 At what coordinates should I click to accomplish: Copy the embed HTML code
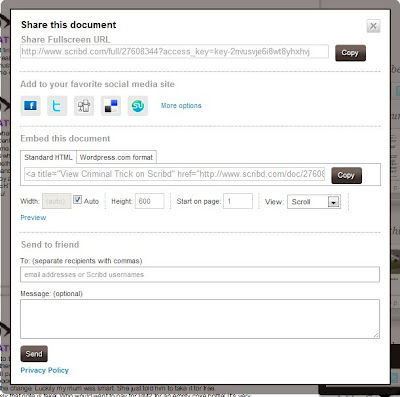pyautogui.click(x=346, y=175)
